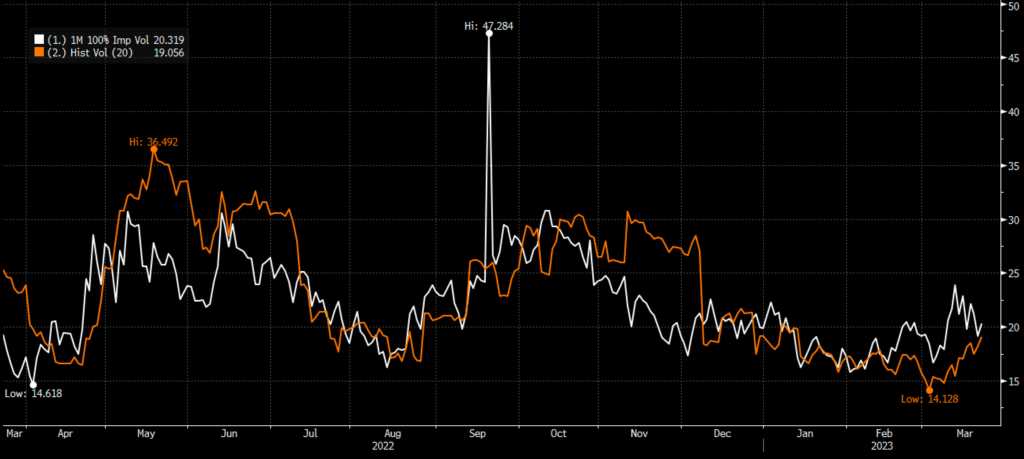
Task: Select the orange low-point marker near March 2023
Action: pyautogui.click(x=929, y=390)
